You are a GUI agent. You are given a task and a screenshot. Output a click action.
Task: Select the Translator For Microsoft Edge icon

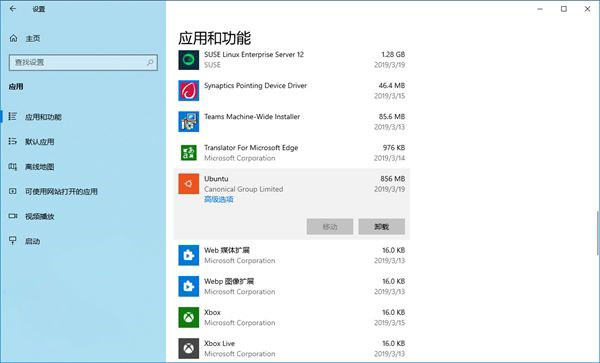coord(189,153)
